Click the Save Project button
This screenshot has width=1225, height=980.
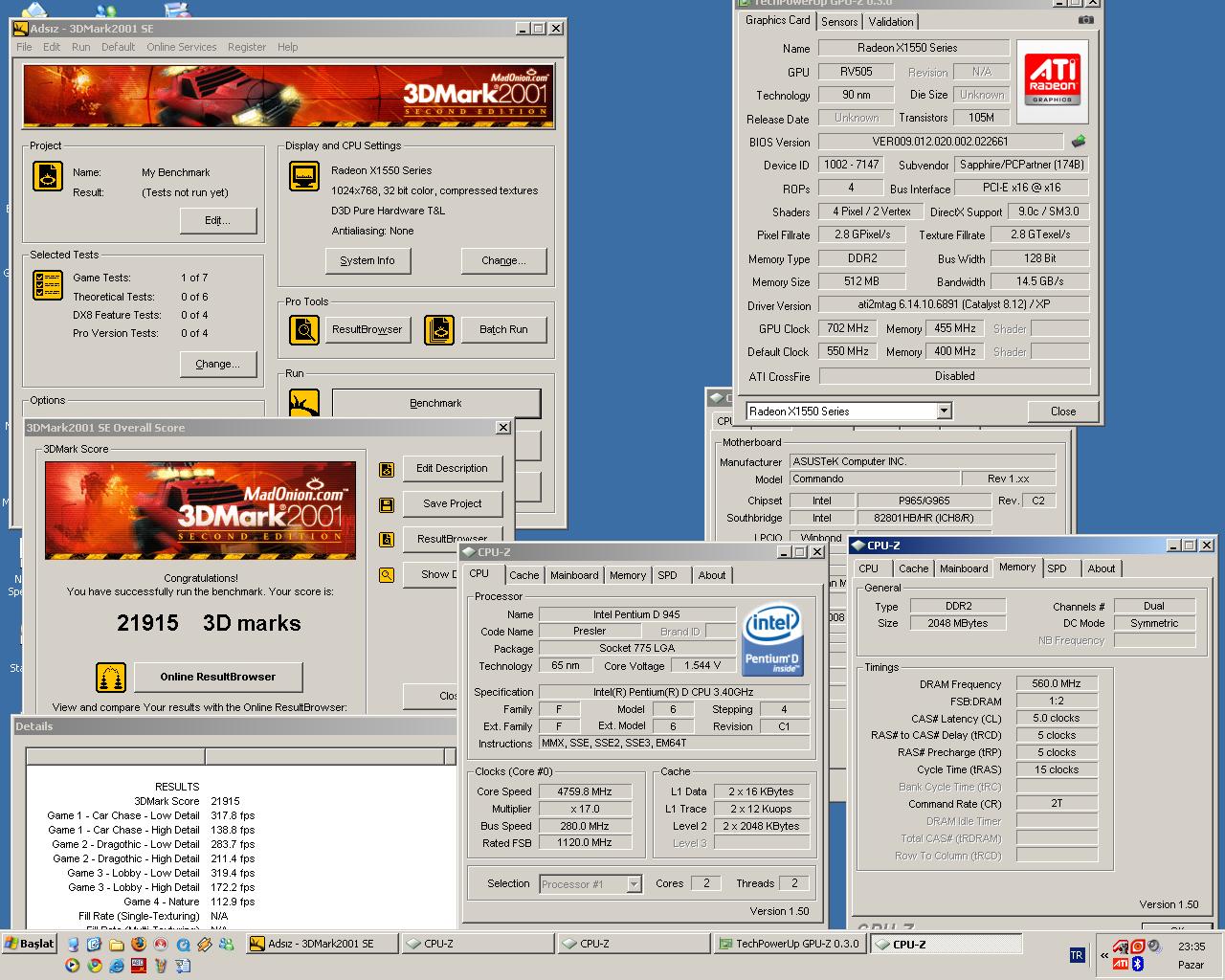[453, 503]
